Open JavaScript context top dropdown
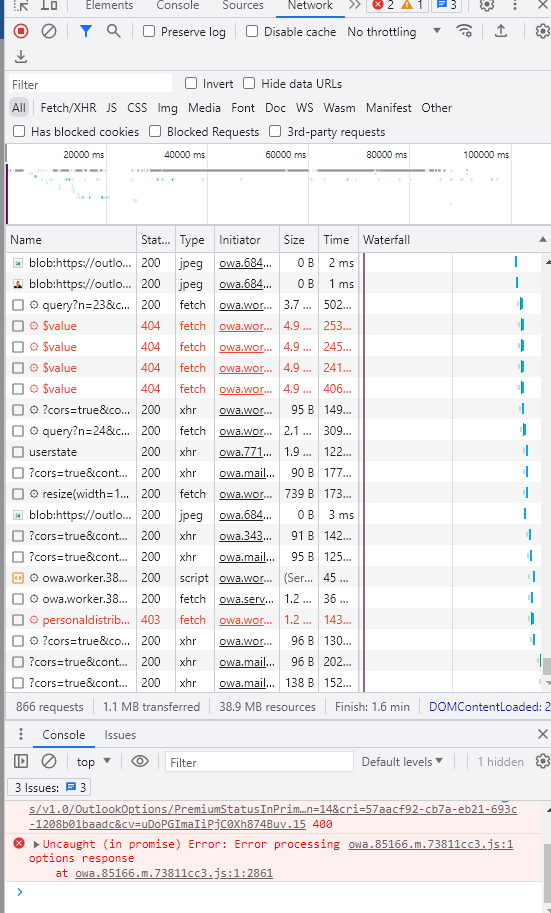This screenshot has width=551, height=913. [93, 761]
